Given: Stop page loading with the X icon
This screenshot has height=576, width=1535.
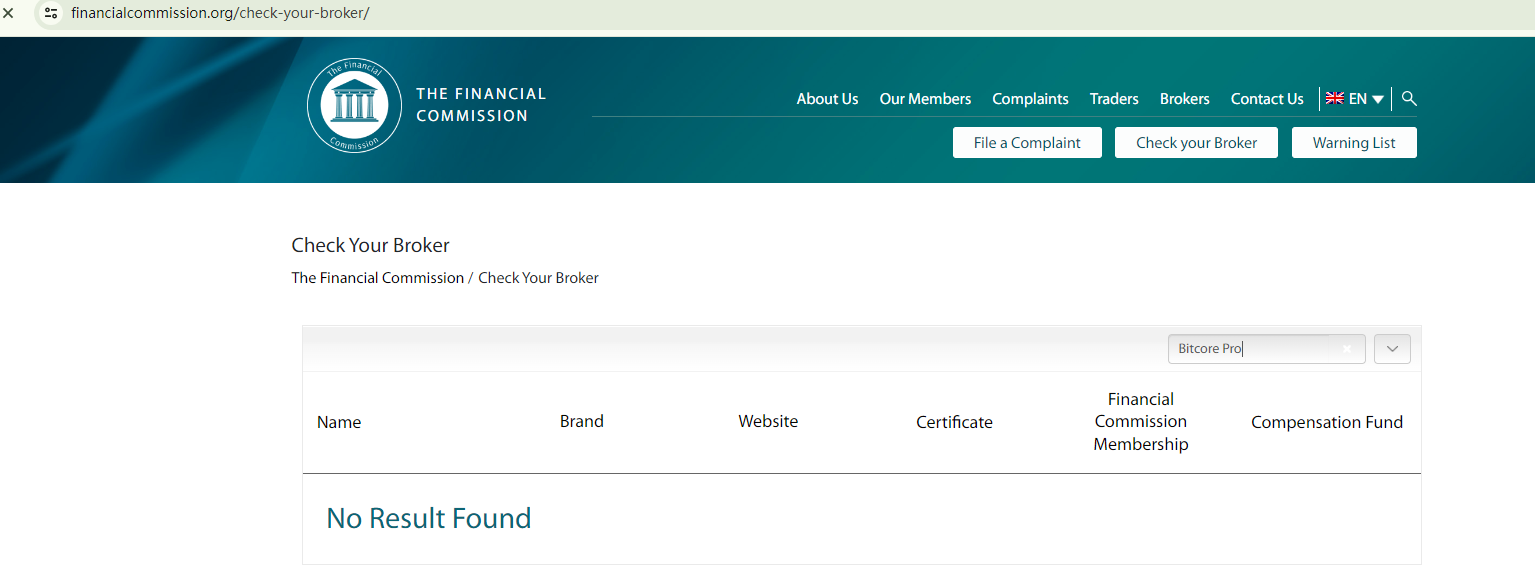Looking at the screenshot, I should (8, 14).
